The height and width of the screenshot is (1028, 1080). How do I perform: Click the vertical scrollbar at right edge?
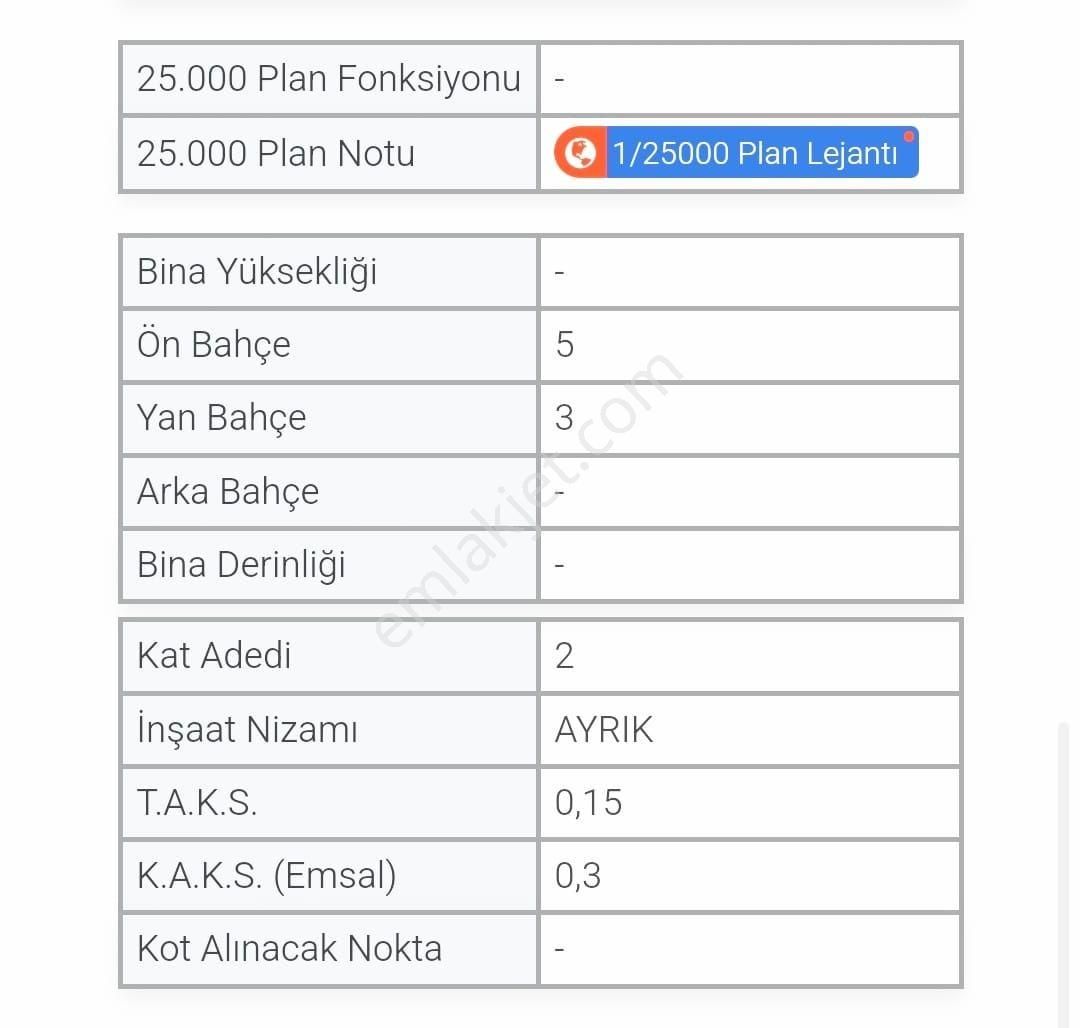click(x=1063, y=874)
